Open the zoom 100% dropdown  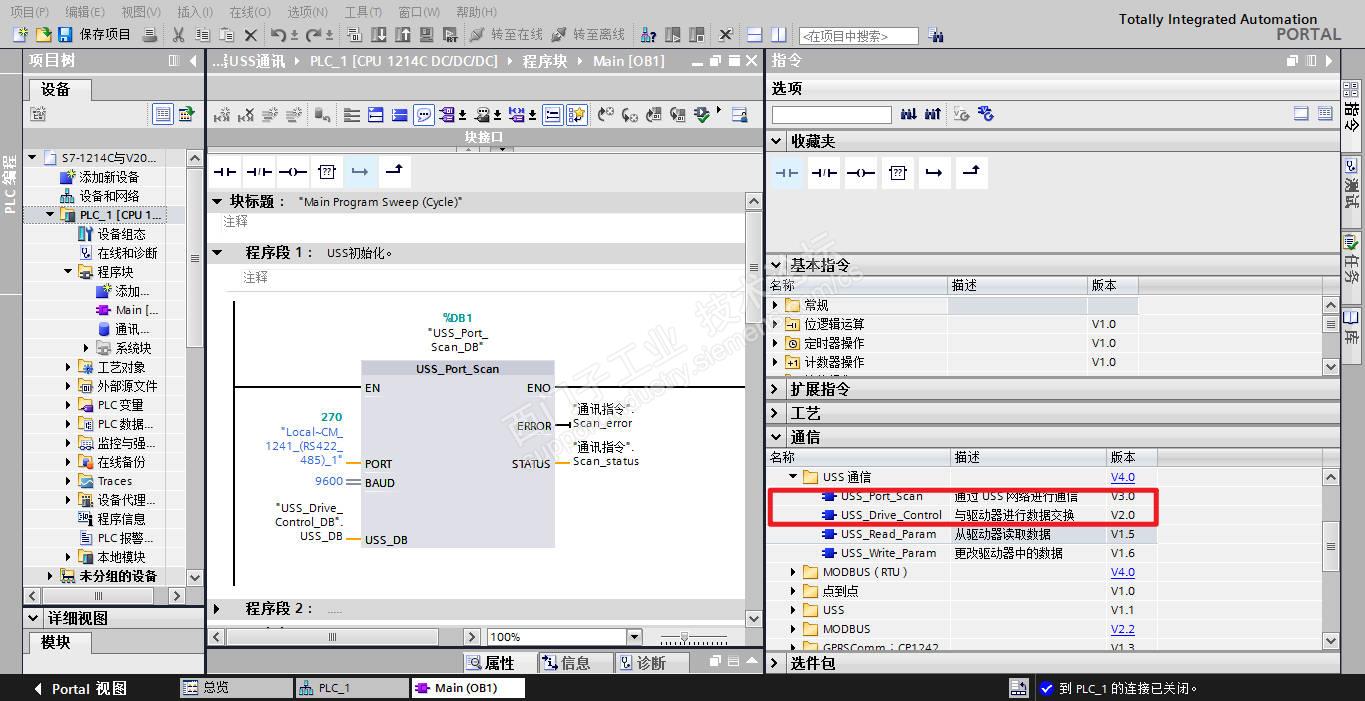(634, 637)
